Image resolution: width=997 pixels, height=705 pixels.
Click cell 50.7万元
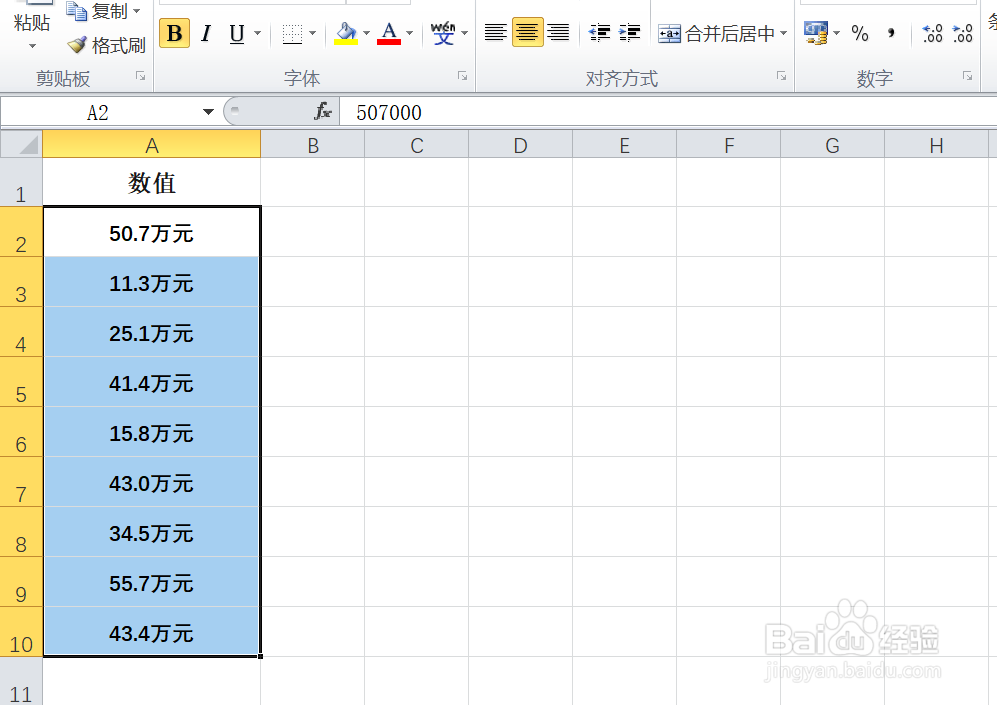point(151,232)
